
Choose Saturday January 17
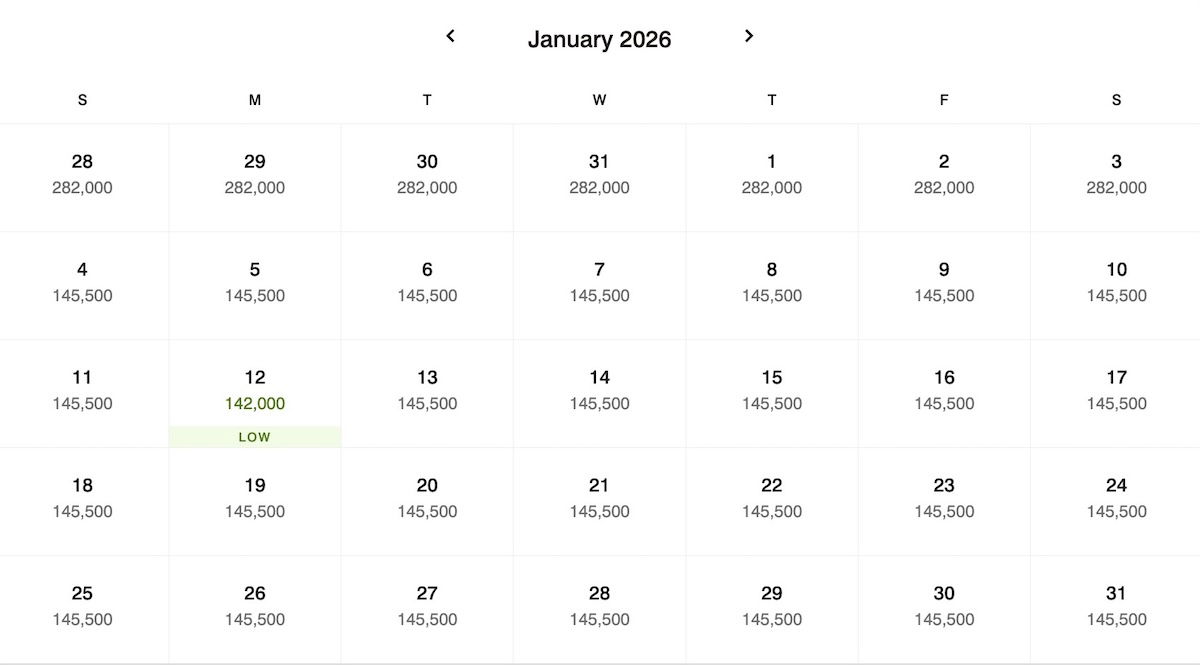1116,390
